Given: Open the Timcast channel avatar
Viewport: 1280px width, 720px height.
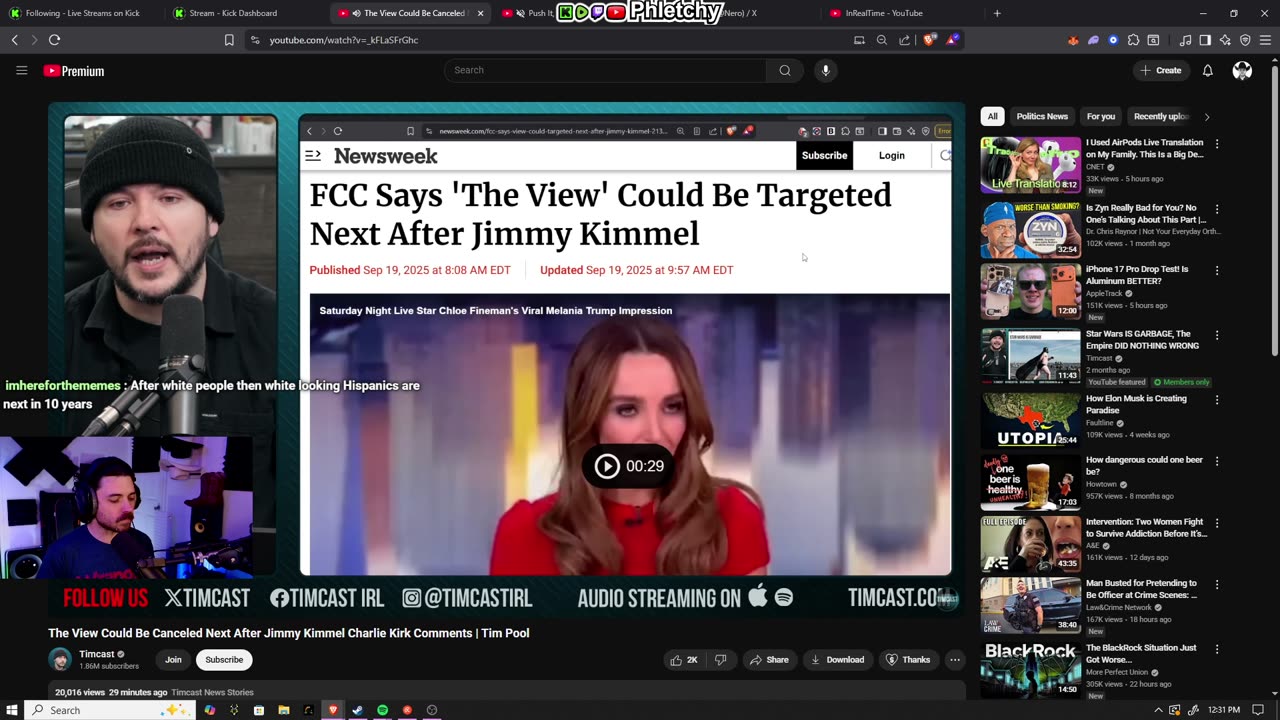Looking at the screenshot, I should (60, 660).
